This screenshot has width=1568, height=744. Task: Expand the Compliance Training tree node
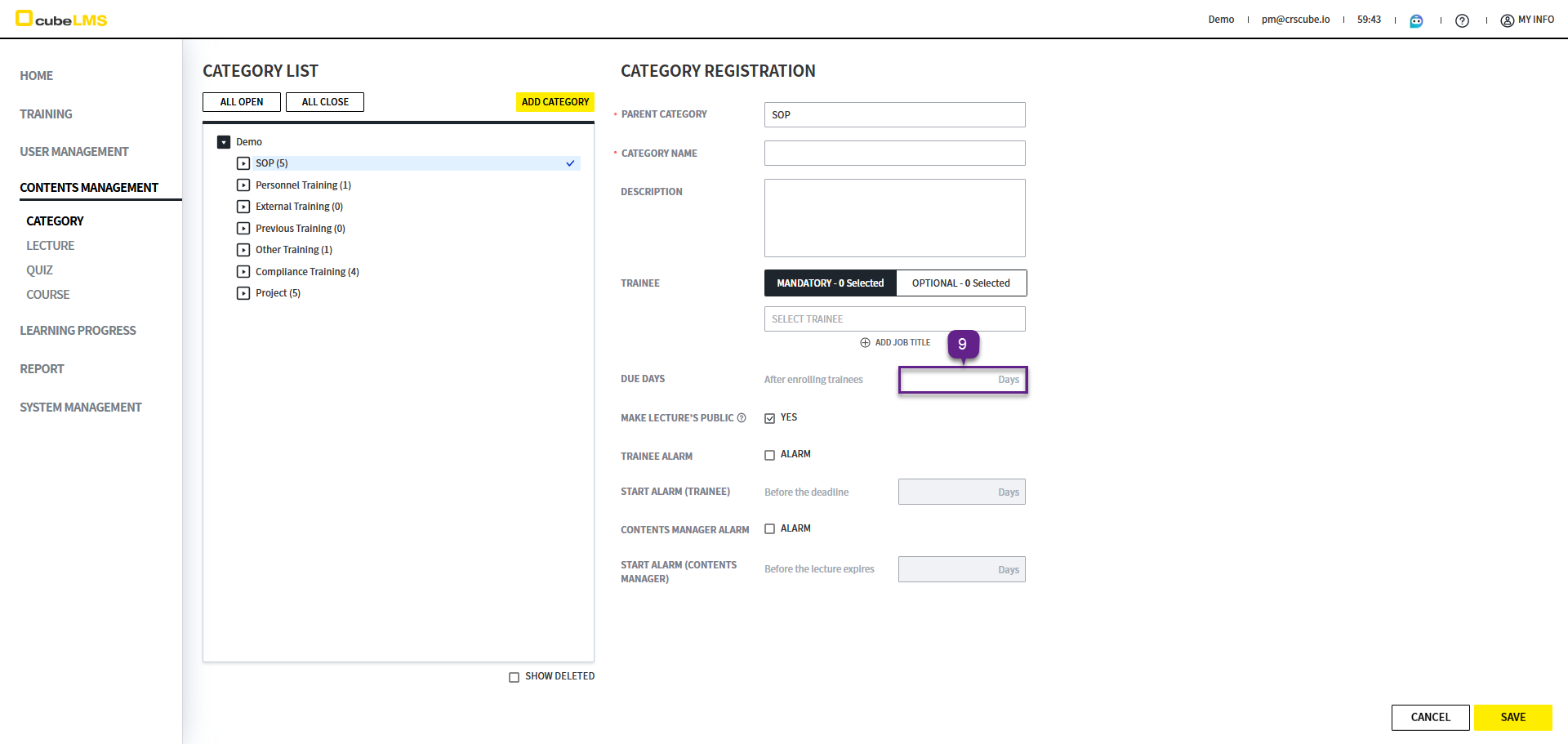(243, 272)
